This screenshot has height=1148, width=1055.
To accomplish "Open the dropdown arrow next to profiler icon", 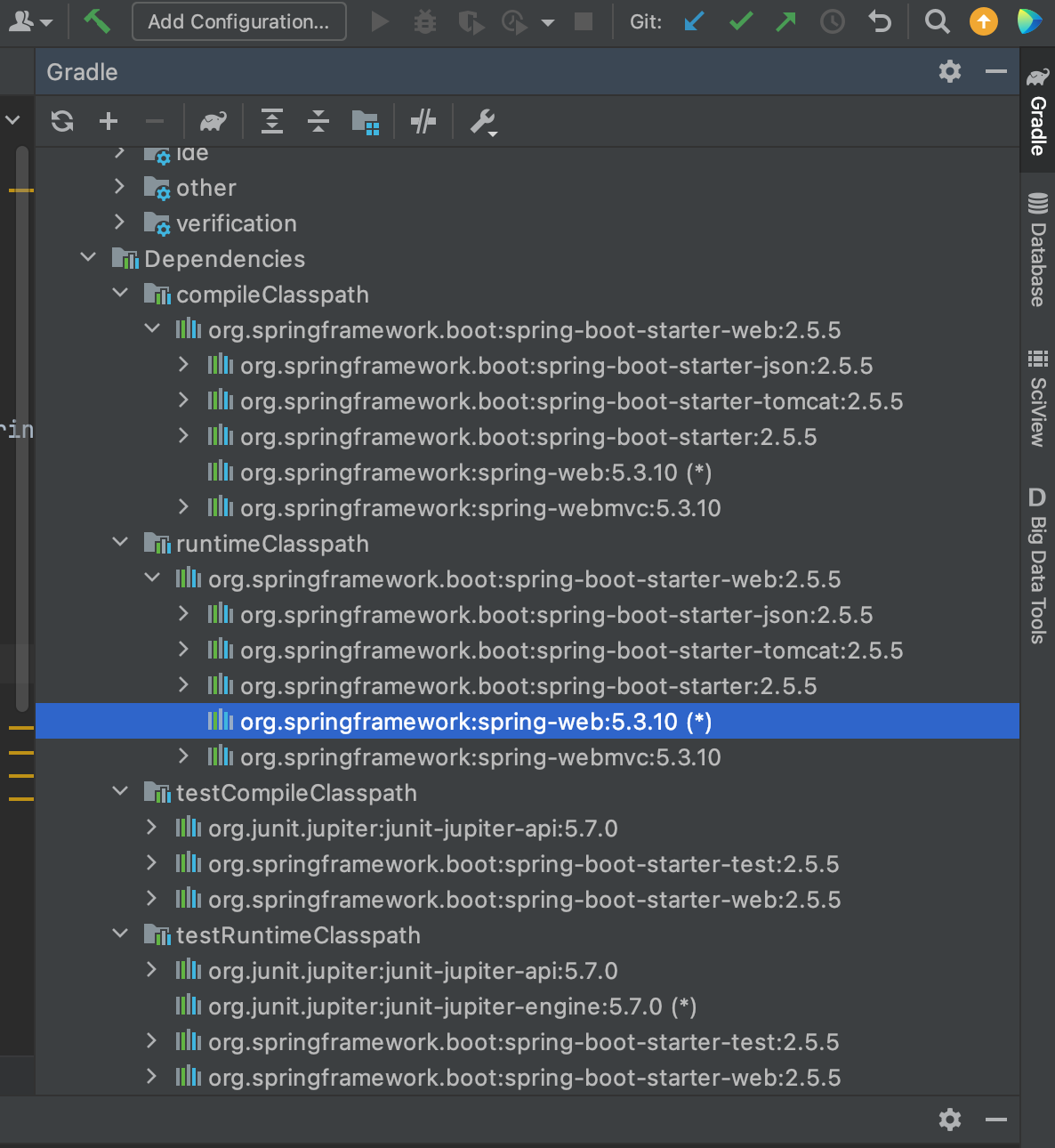I will [548, 22].
